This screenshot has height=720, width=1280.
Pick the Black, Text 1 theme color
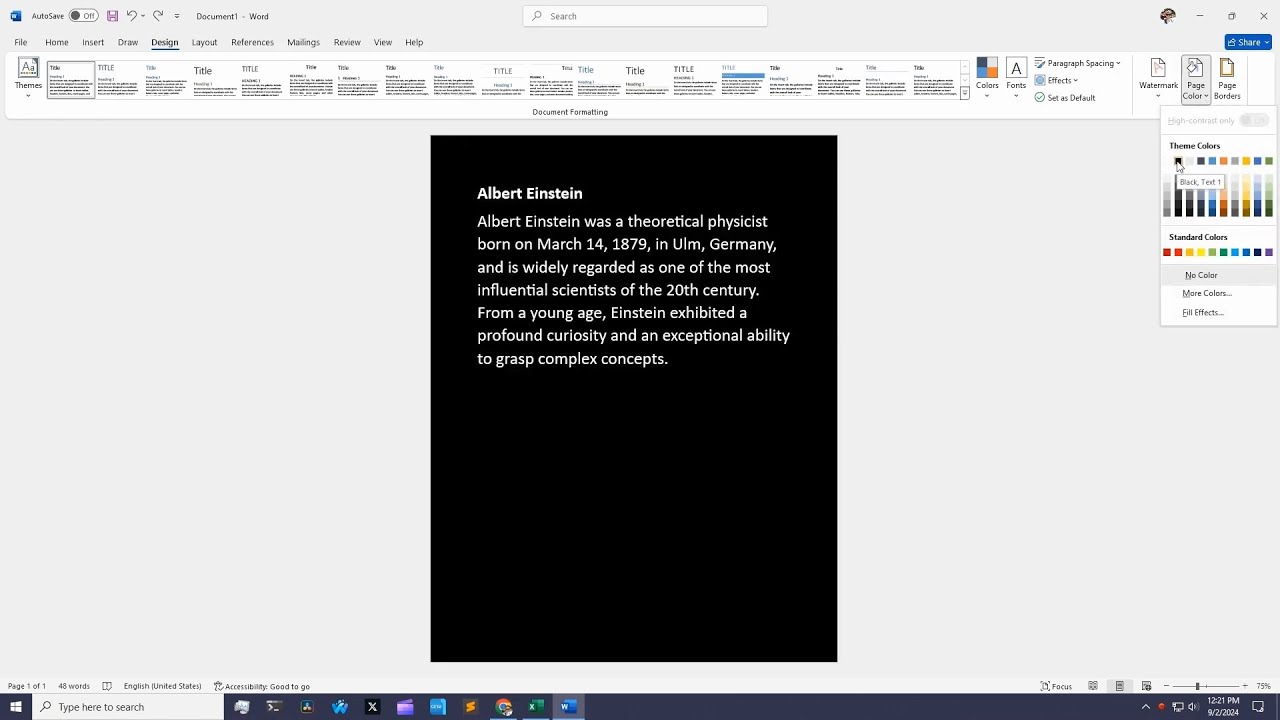tap(1178, 161)
